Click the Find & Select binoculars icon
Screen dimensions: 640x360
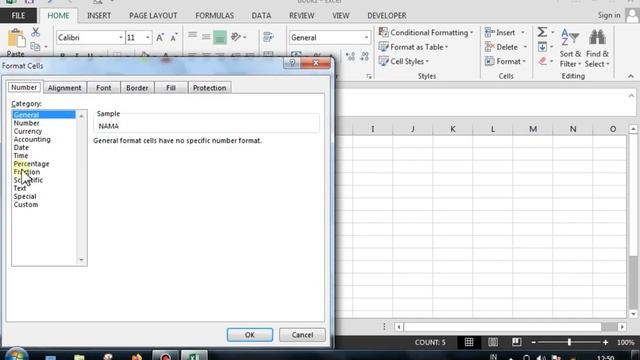click(597, 38)
